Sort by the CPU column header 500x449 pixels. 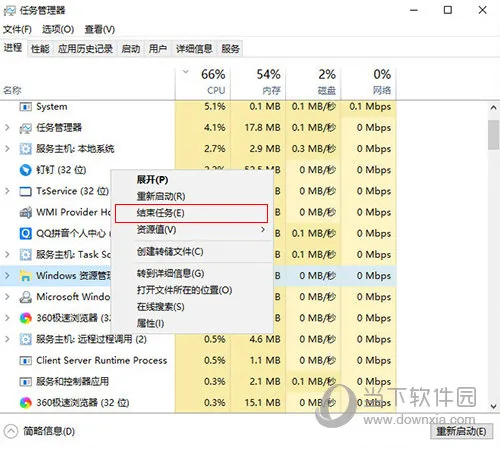203,82
